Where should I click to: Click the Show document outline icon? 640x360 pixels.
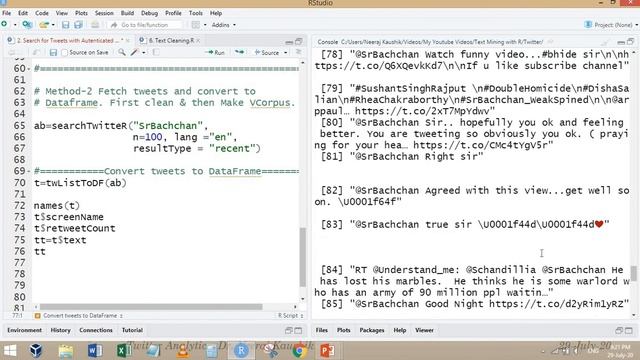click(x=298, y=52)
